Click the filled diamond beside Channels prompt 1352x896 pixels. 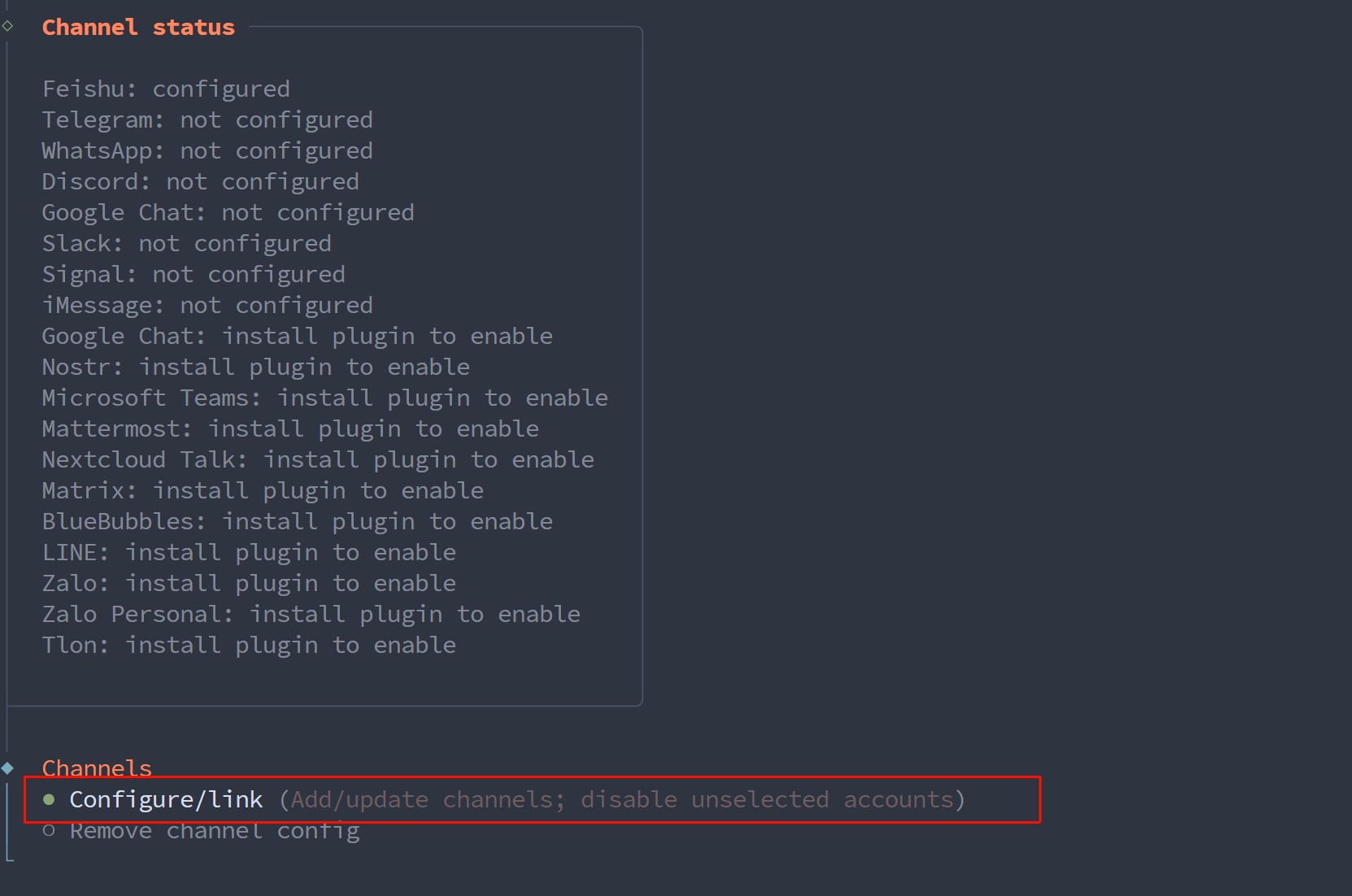click(x=8, y=768)
